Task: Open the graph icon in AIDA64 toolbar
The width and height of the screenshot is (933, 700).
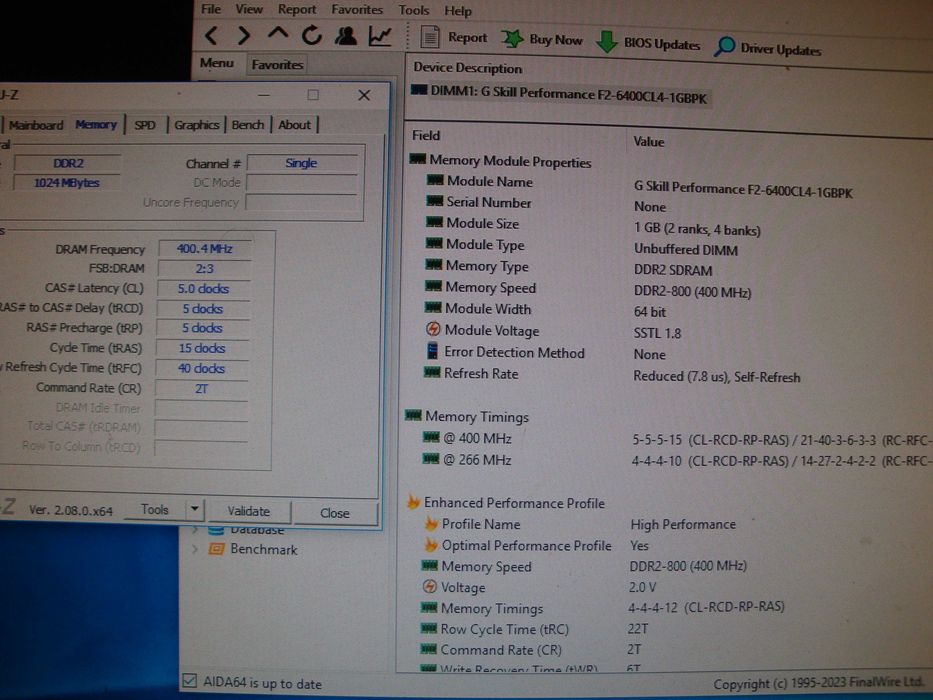Action: pyautogui.click(x=380, y=36)
